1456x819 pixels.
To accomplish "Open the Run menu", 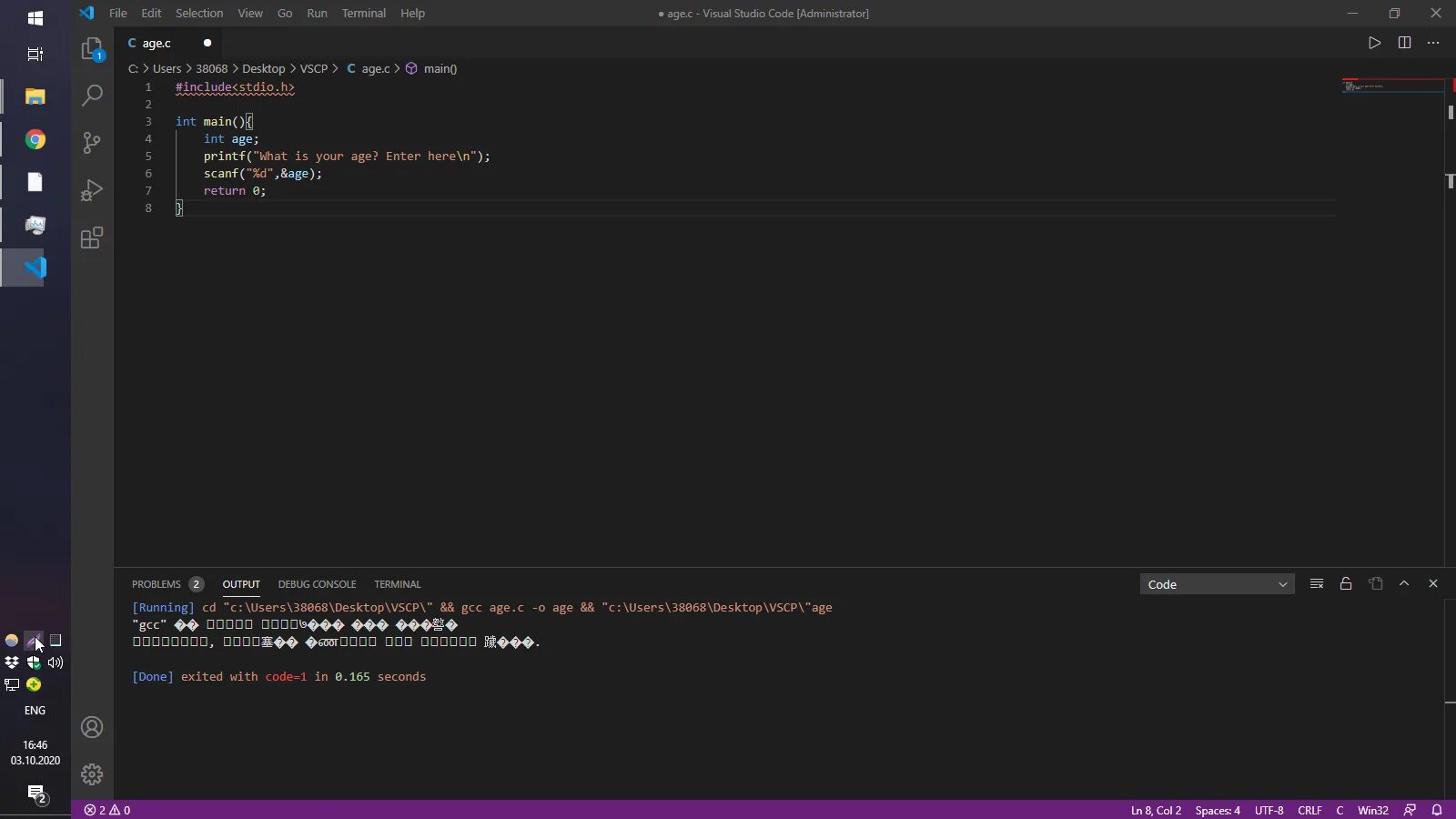I will (x=317, y=14).
